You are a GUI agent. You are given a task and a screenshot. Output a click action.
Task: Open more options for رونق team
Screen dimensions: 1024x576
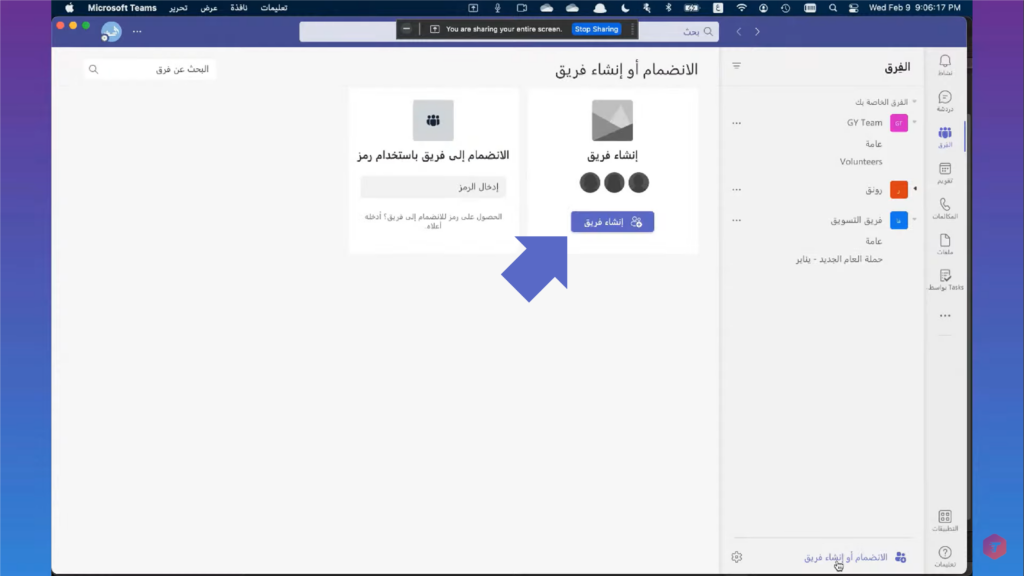click(737, 189)
